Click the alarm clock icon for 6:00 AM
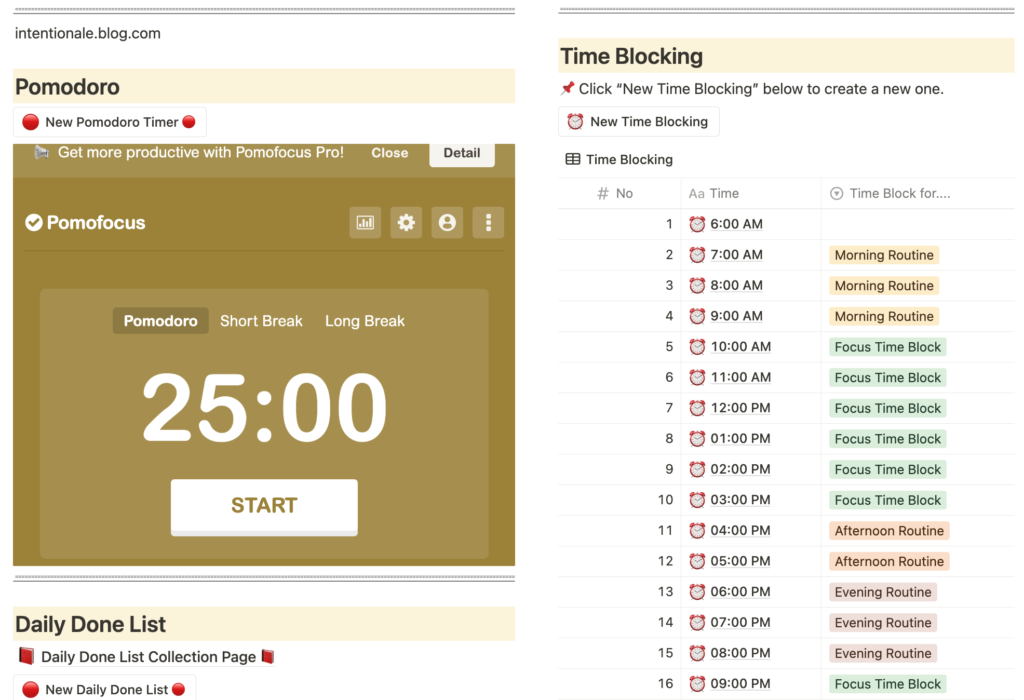This screenshot has height=700, width=1024. pos(697,224)
